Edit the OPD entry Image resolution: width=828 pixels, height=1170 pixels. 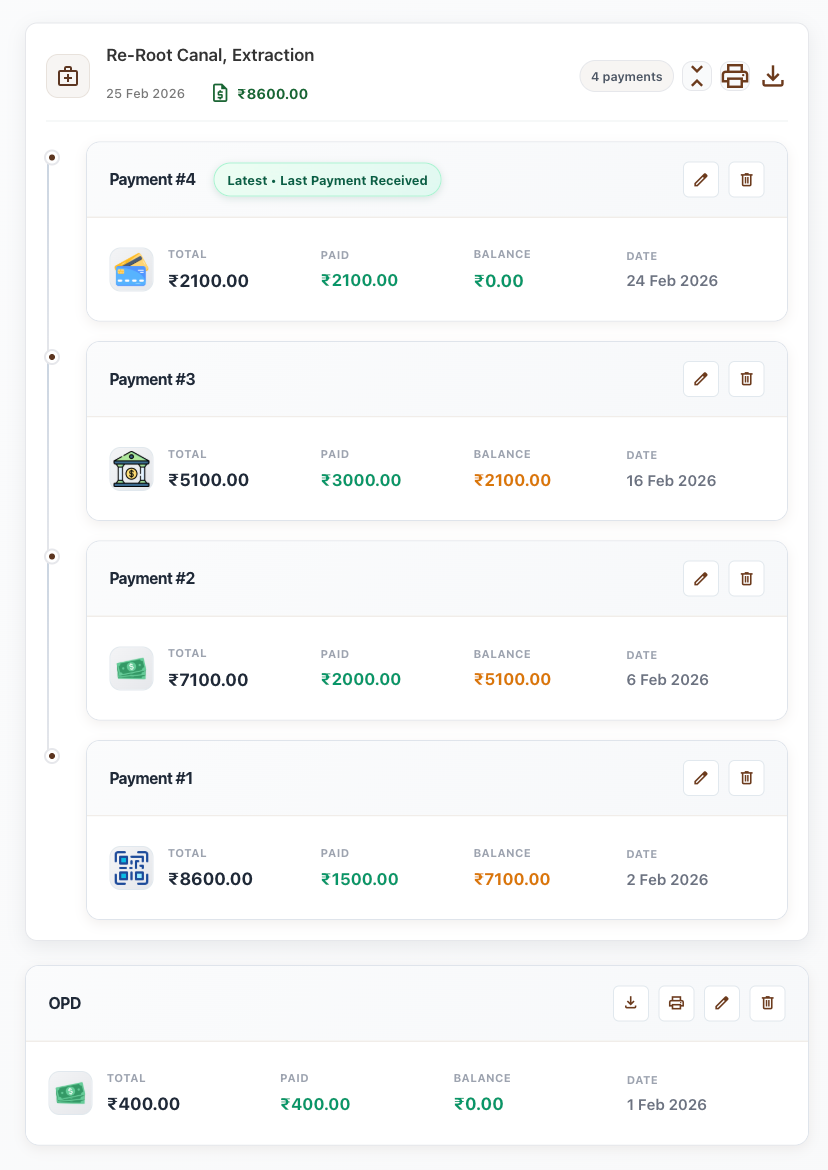tap(722, 1003)
